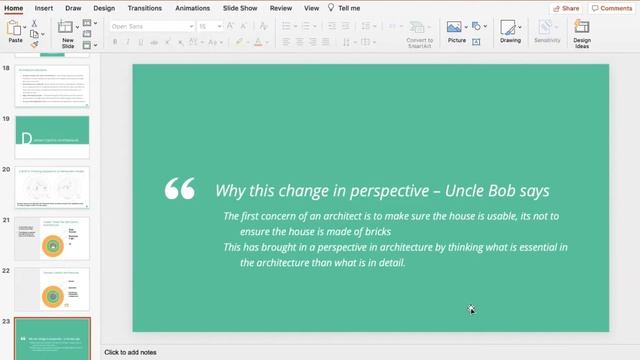Align text left
Viewport: 640px width, 360px height.
pyautogui.click(x=286, y=42)
